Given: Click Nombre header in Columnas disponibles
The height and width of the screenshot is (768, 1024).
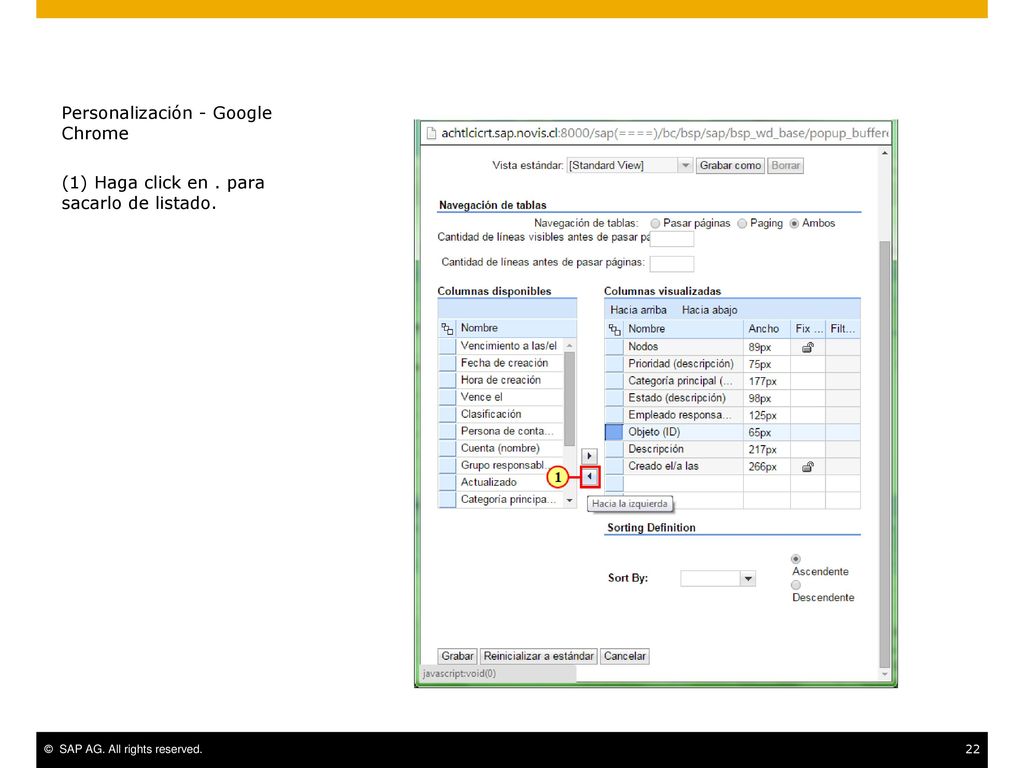Looking at the screenshot, I should click(517, 328).
